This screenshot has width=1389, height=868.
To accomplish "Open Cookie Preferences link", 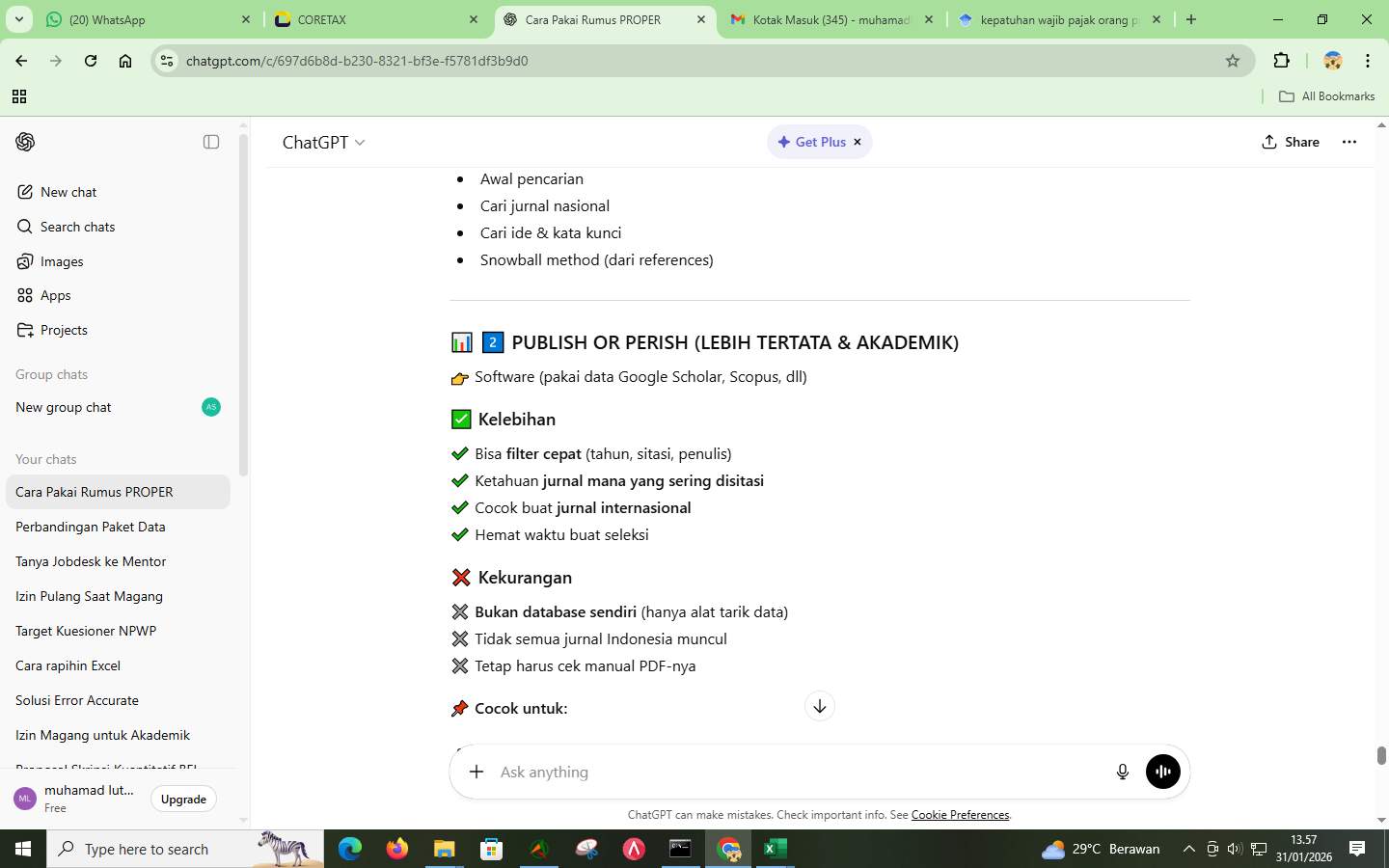I will [x=960, y=815].
